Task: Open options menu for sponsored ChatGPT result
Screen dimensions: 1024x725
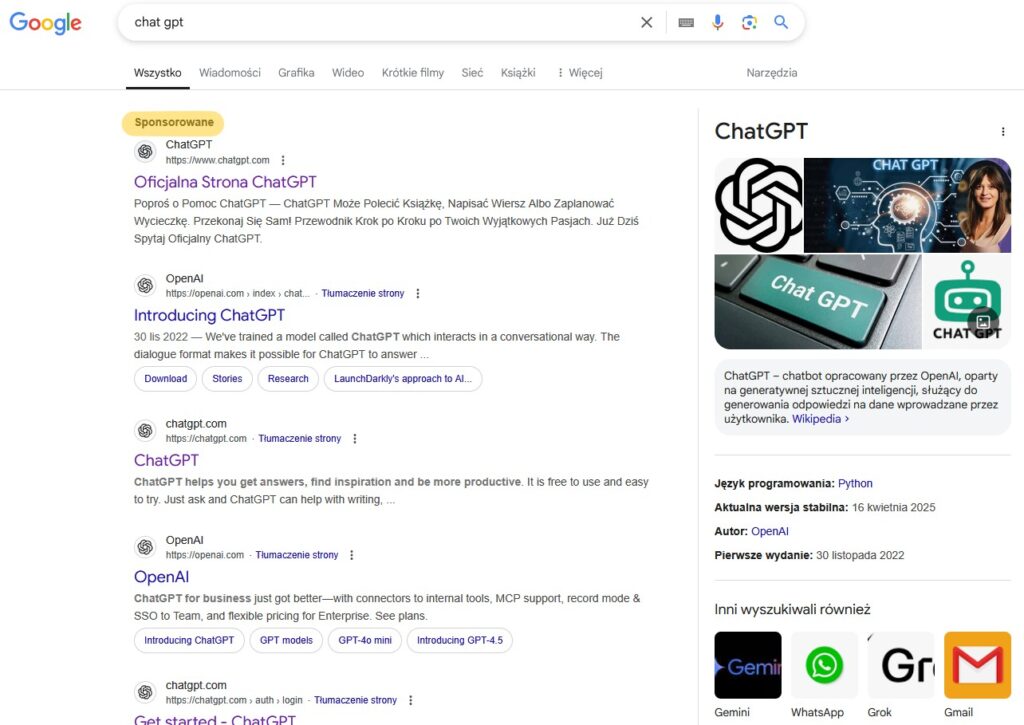Action: coord(283,160)
